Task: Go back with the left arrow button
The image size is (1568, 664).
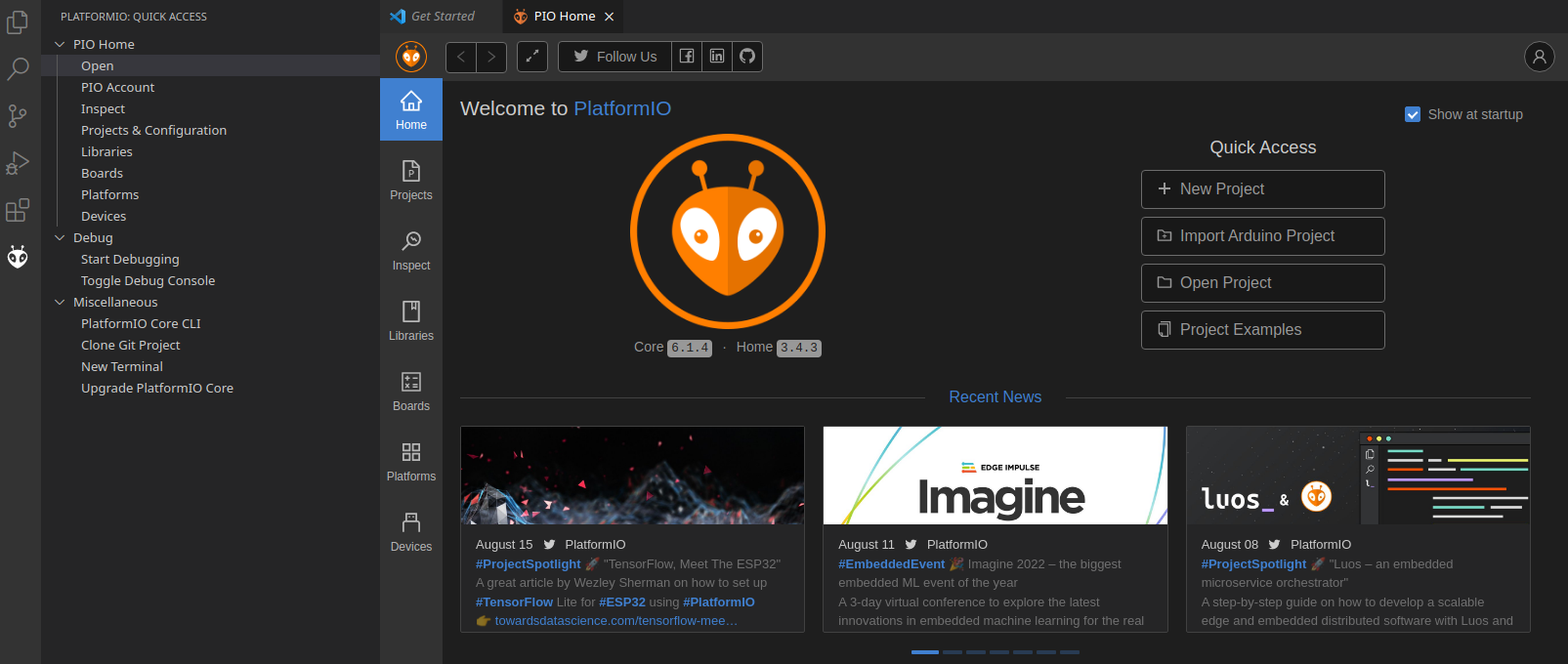Action: click(x=461, y=57)
